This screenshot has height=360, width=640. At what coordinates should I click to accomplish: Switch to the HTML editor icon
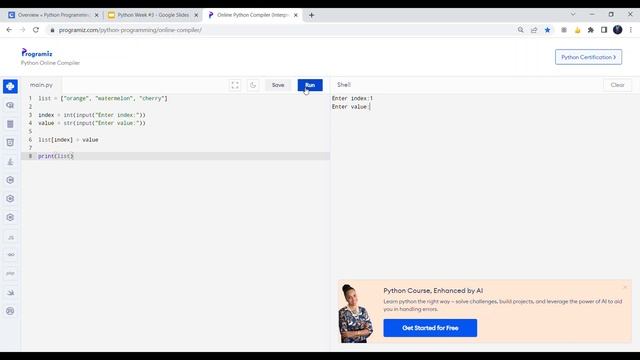tap(10, 142)
